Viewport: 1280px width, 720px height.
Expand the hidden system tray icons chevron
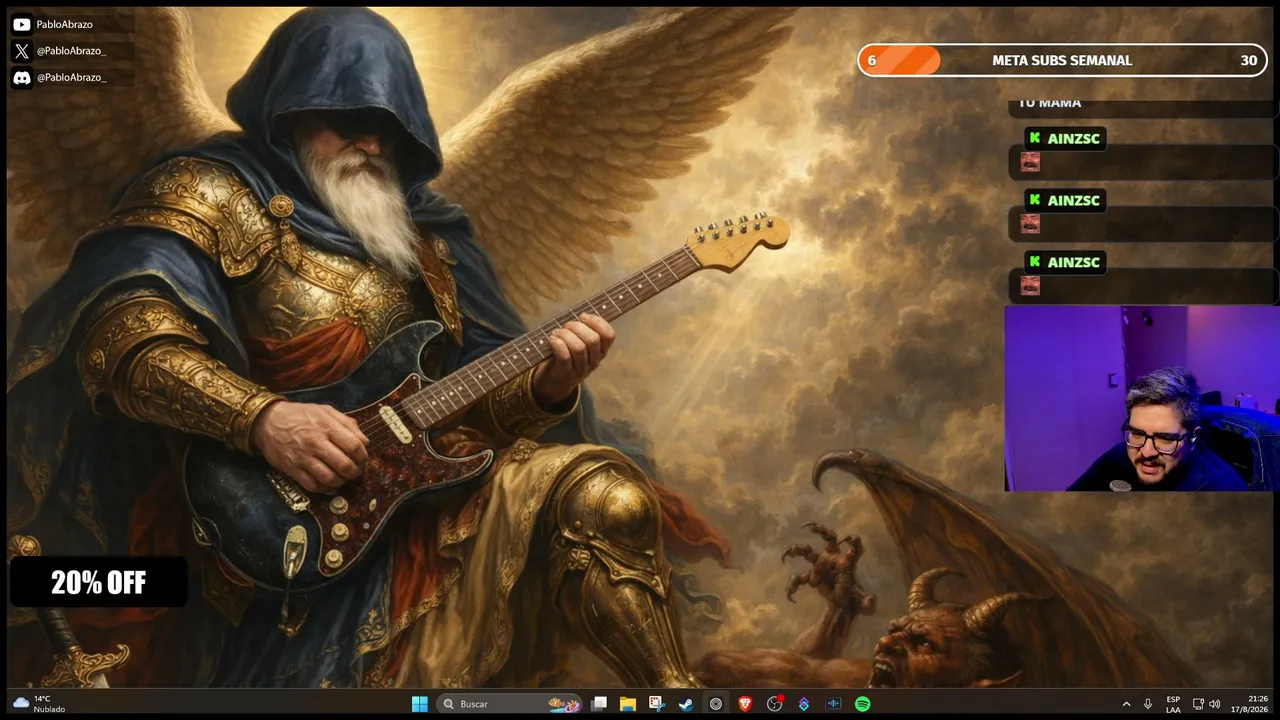[x=1126, y=704]
